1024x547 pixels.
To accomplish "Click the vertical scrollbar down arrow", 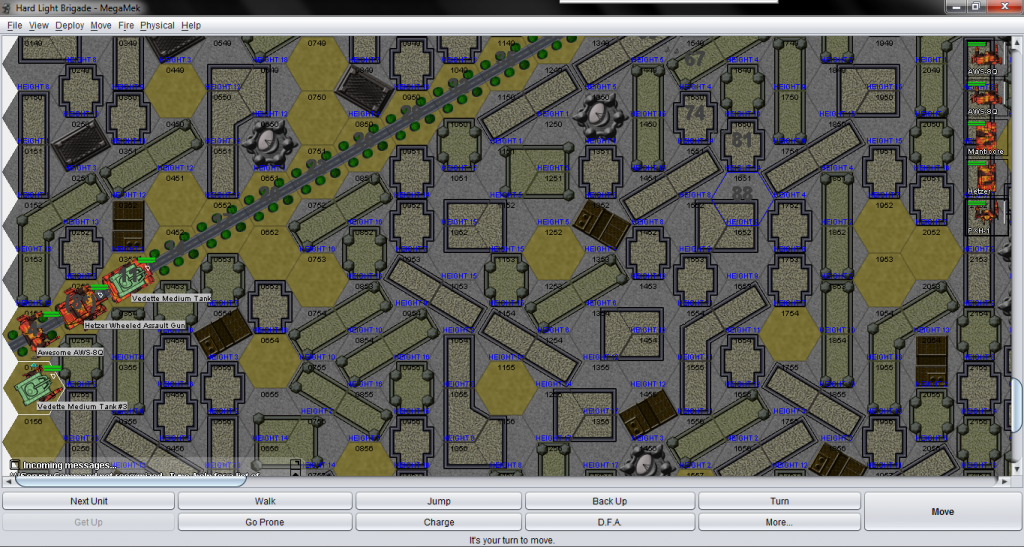I will [x=1017, y=469].
